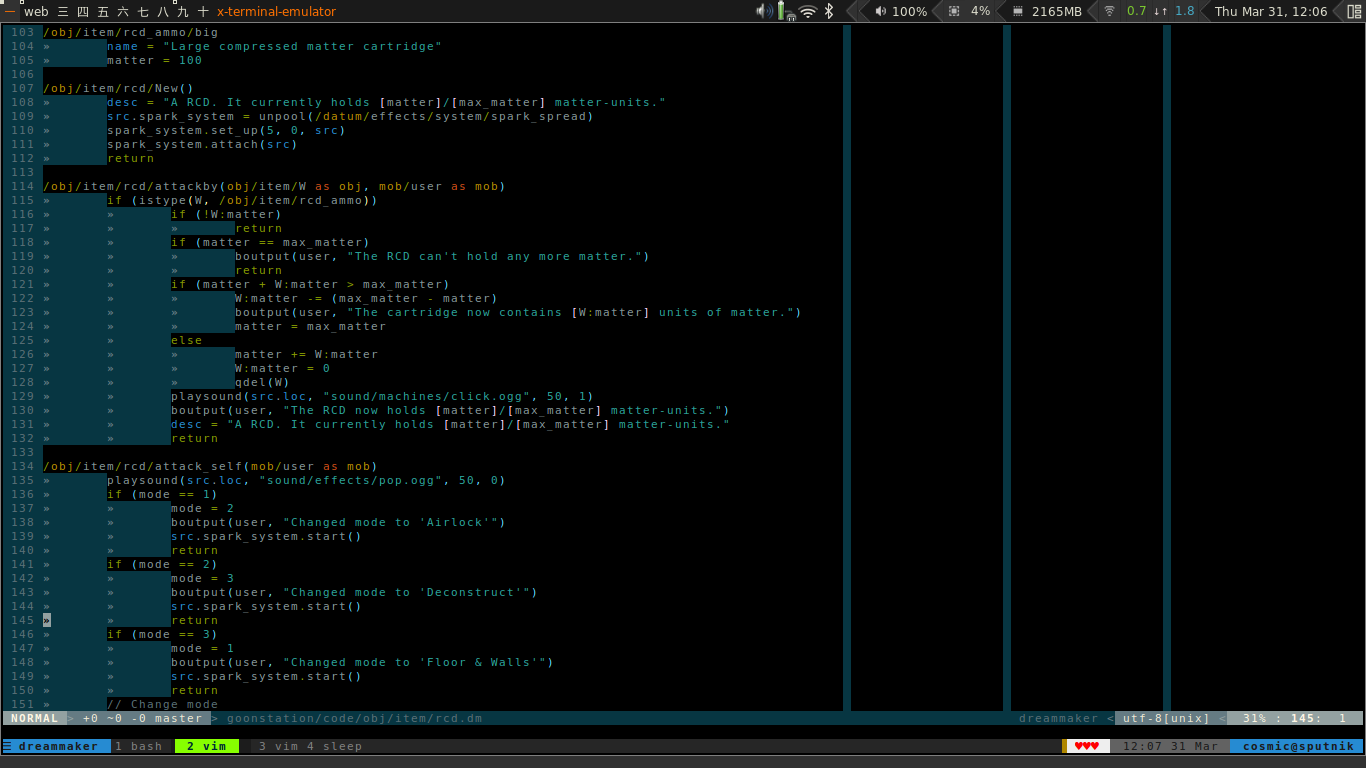
Task: Switch to workspace 七
Action: point(143,11)
